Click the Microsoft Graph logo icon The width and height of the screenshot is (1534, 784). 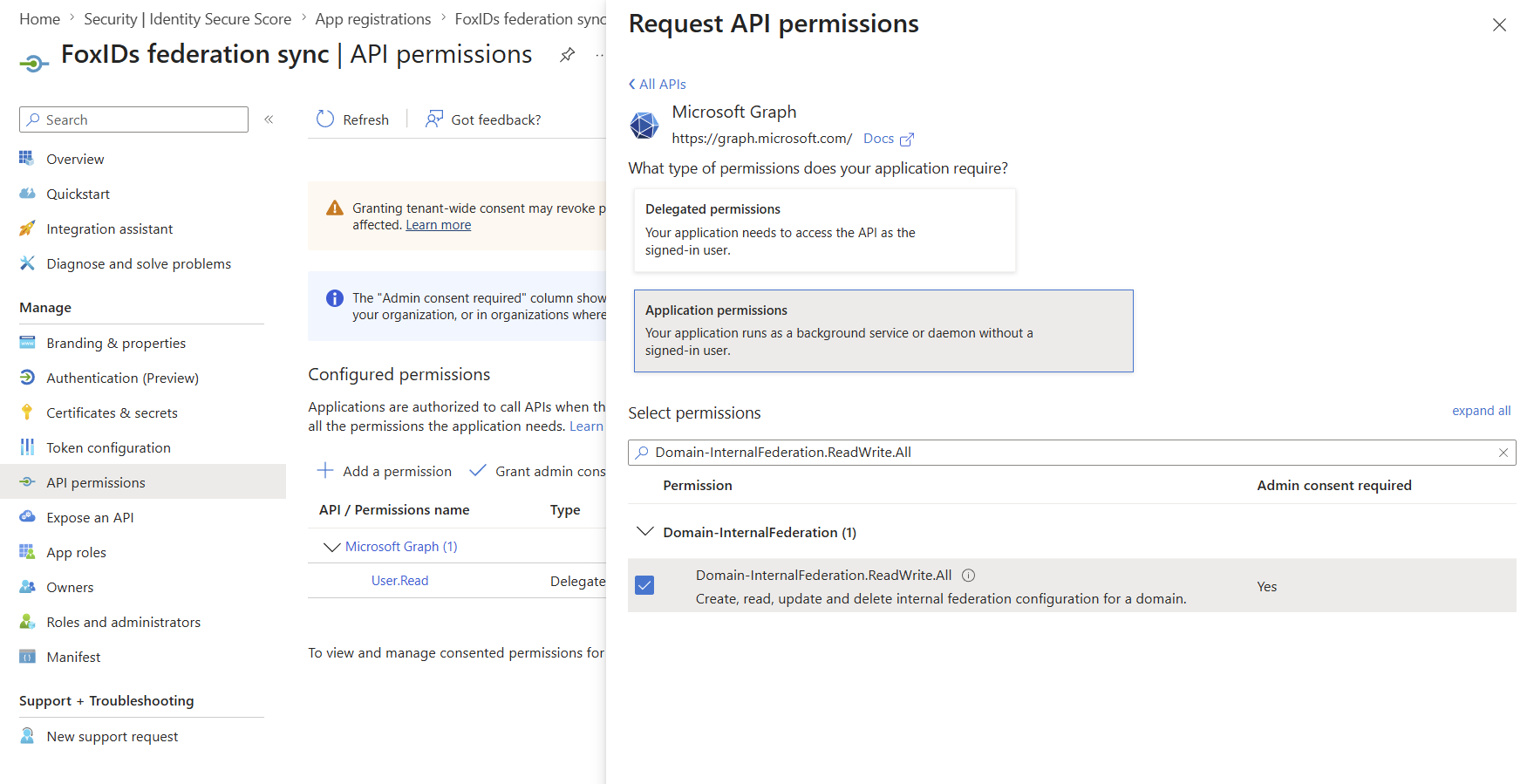[x=644, y=126]
